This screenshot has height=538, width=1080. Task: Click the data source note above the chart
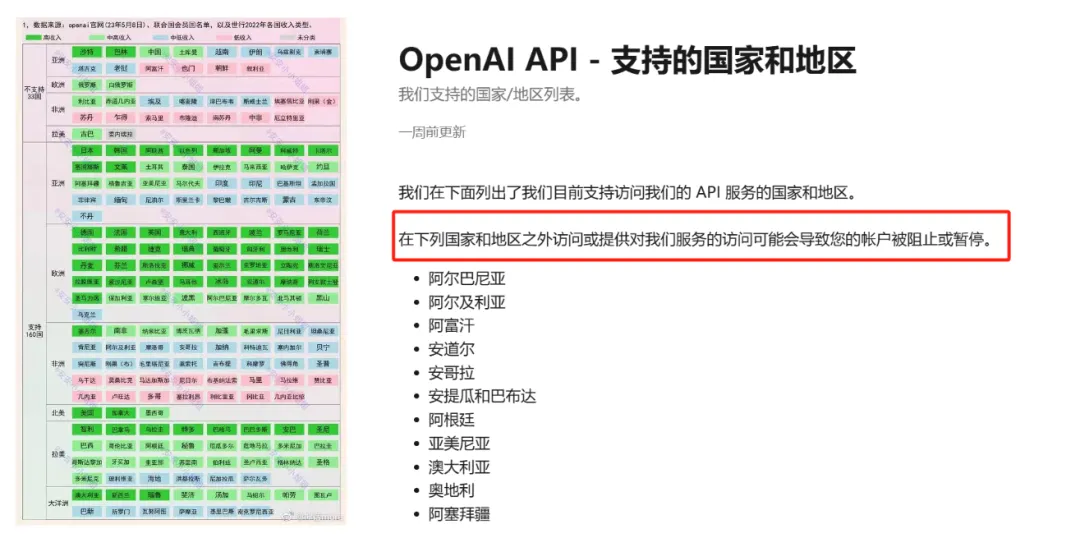click(x=166, y=25)
